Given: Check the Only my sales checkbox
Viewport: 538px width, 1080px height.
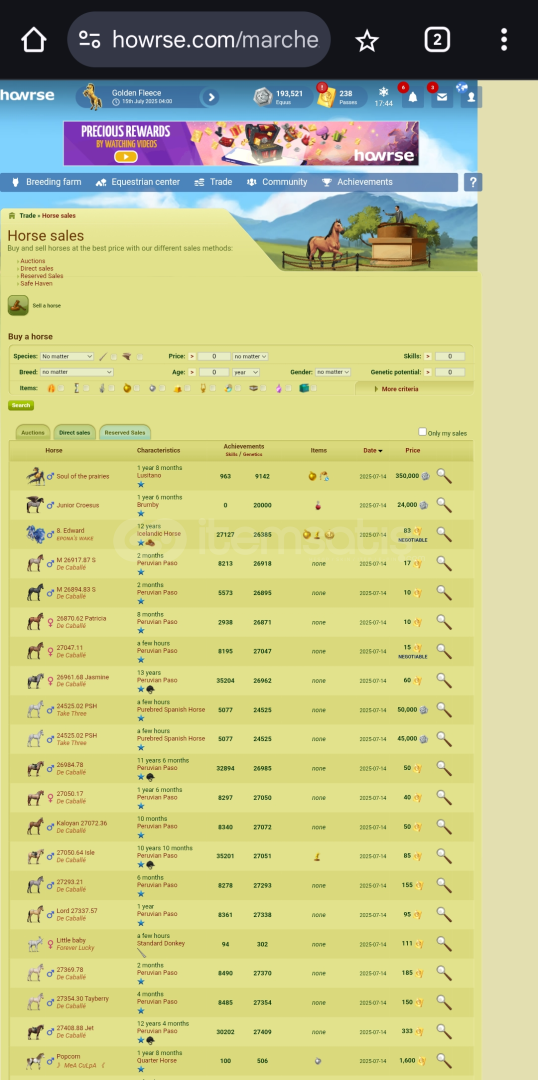Looking at the screenshot, I should coord(422,432).
